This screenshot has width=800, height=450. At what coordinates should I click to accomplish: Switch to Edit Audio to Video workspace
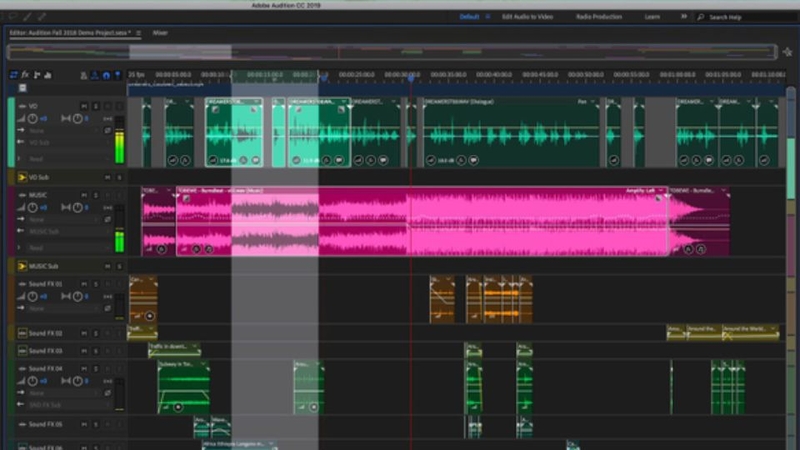point(527,17)
